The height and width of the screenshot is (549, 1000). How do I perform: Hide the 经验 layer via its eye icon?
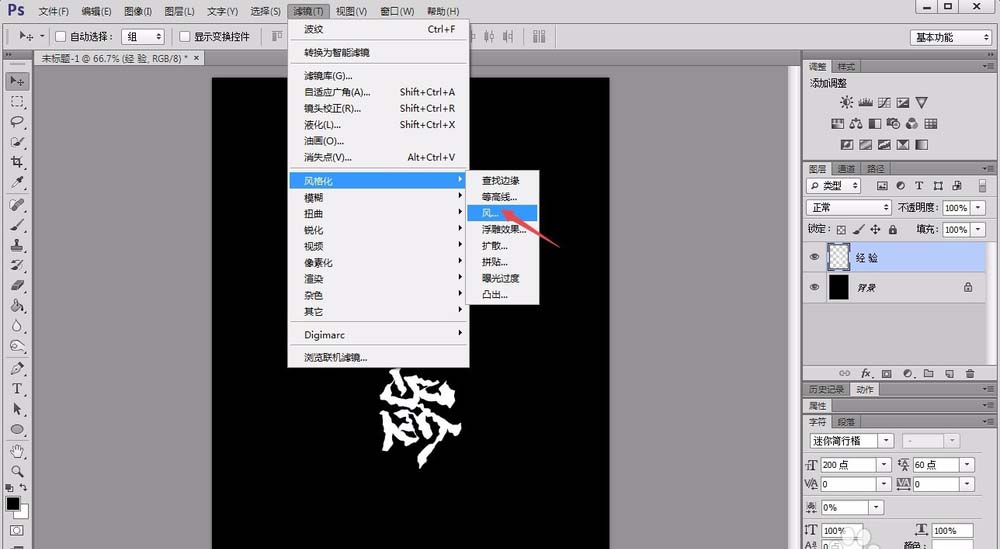point(814,257)
